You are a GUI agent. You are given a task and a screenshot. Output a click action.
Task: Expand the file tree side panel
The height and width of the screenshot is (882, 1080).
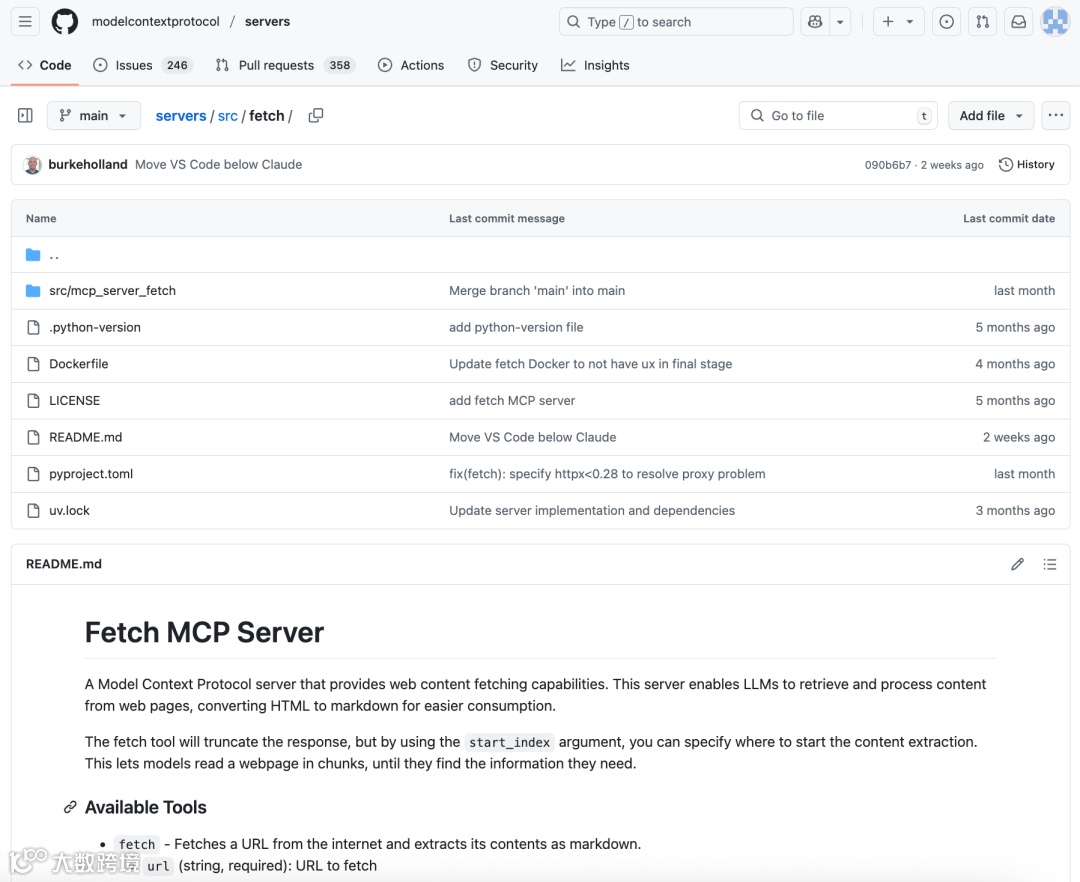(25, 116)
